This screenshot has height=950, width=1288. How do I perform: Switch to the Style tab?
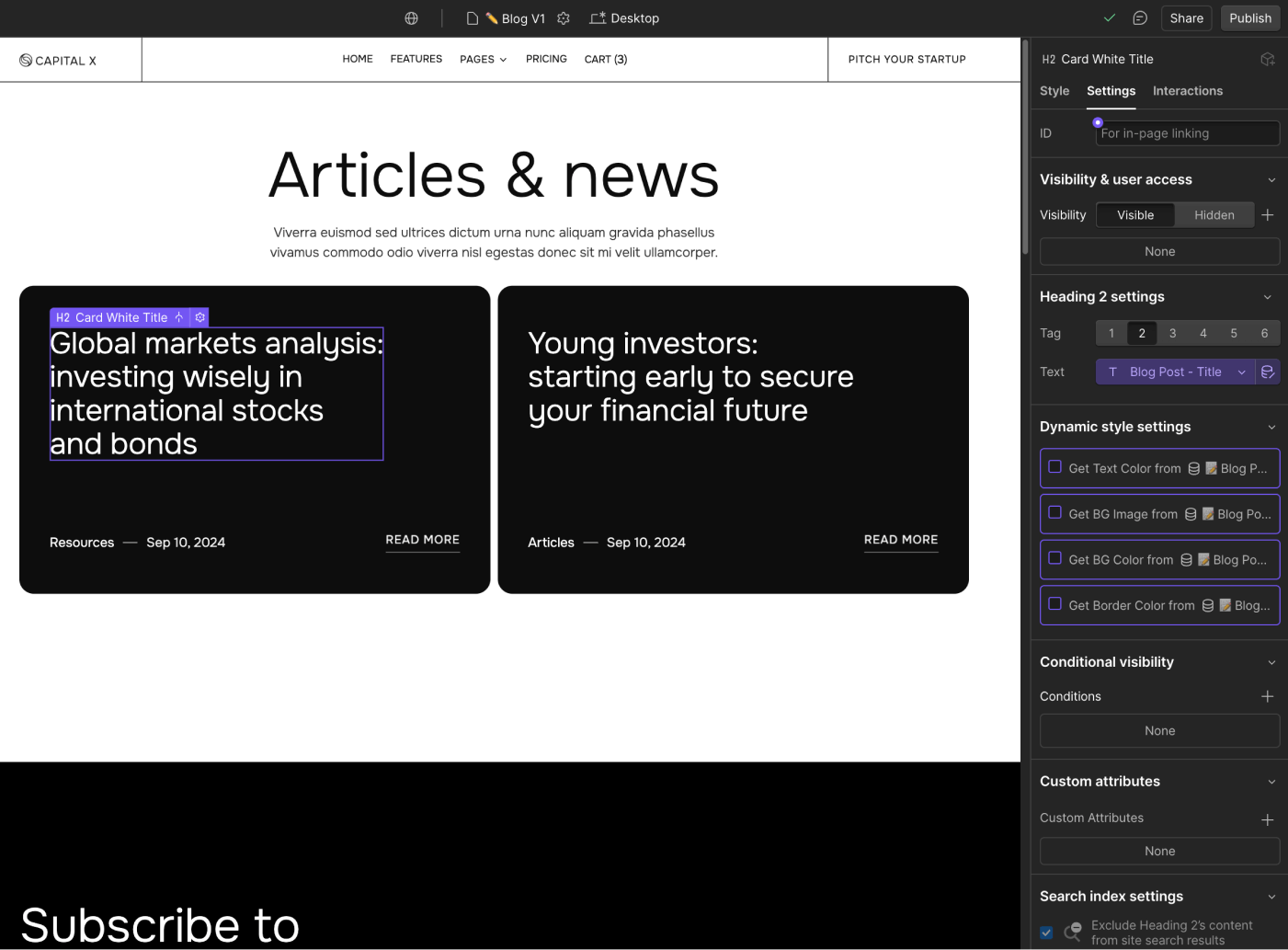1054,91
